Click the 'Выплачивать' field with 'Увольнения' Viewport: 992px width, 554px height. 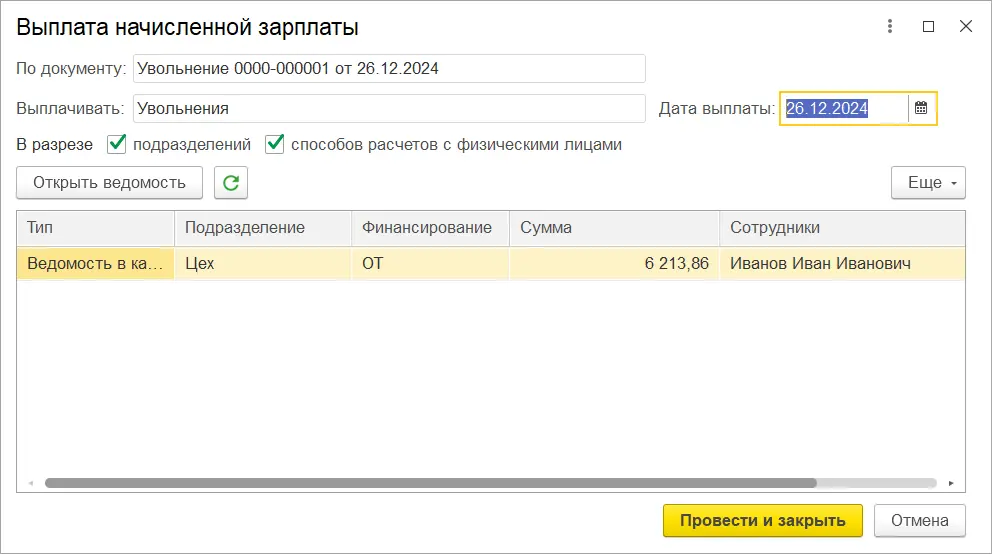tap(389, 108)
